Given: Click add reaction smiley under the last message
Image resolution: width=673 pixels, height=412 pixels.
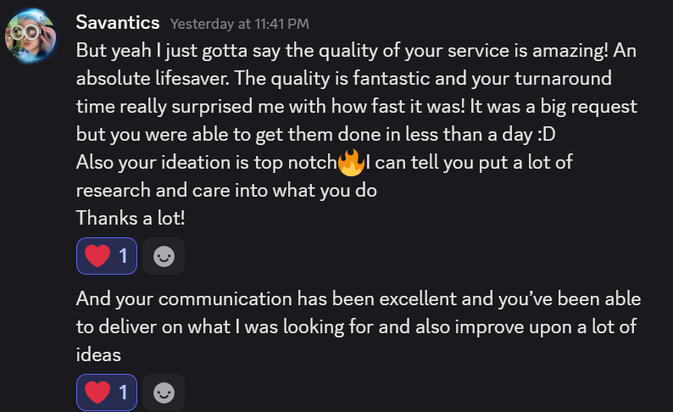Looking at the screenshot, I should (163, 392).
